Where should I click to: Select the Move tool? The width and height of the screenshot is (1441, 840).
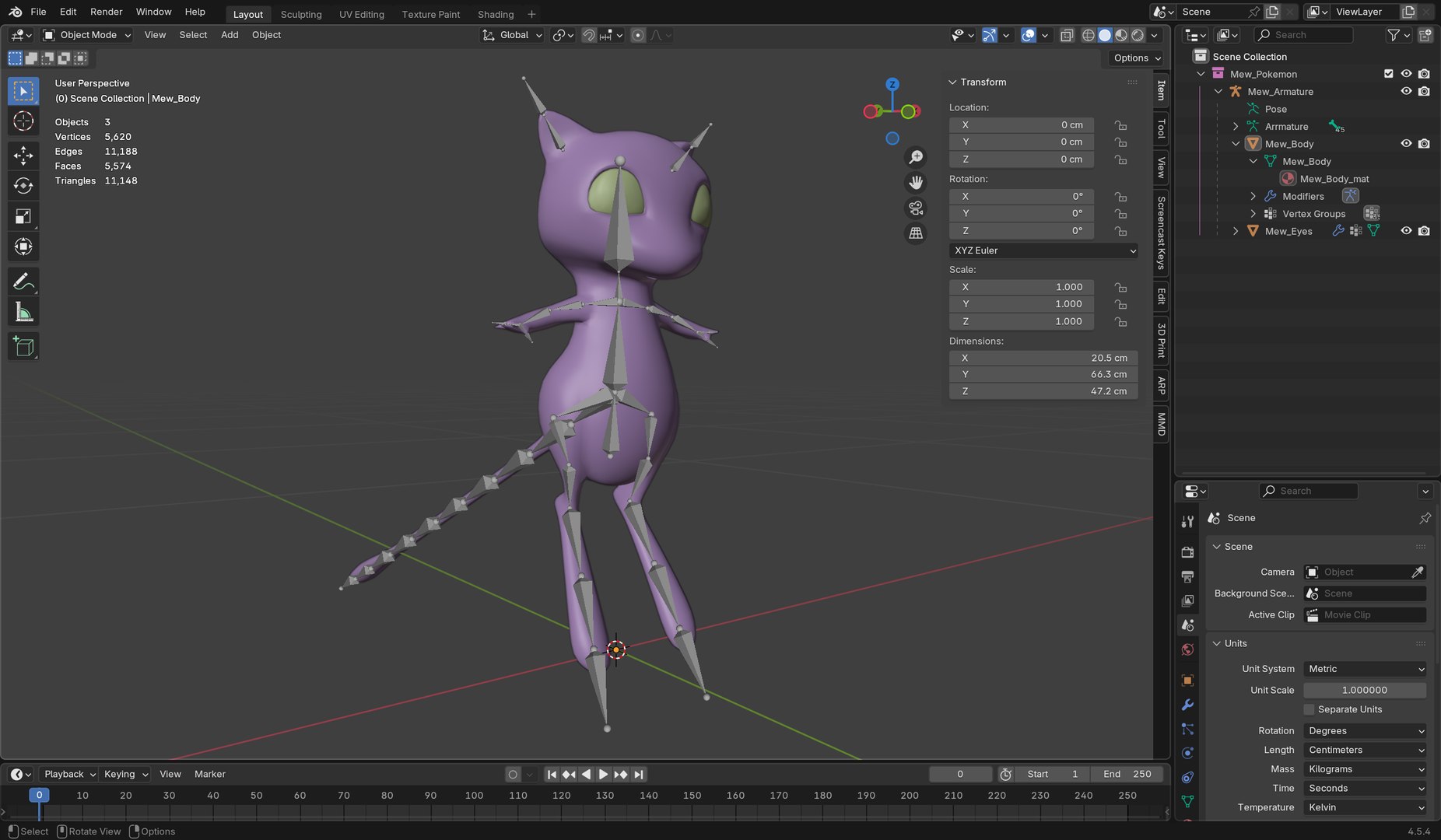click(x=23, y=156)
